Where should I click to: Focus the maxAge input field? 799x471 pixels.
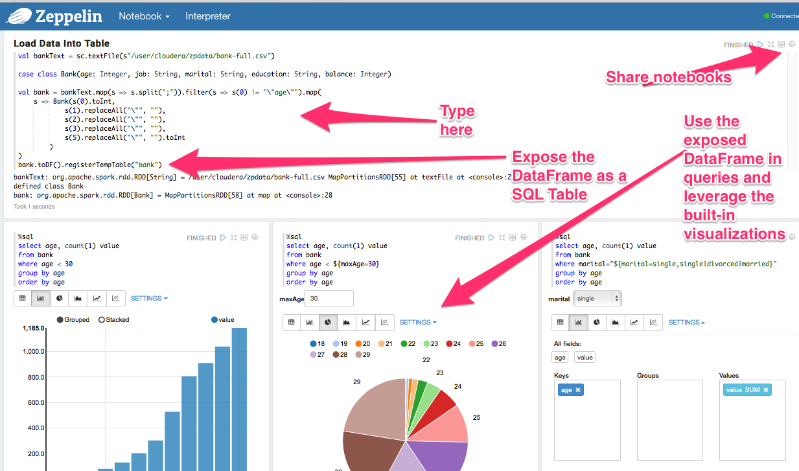pyautogui.click(x=329, y=298)
